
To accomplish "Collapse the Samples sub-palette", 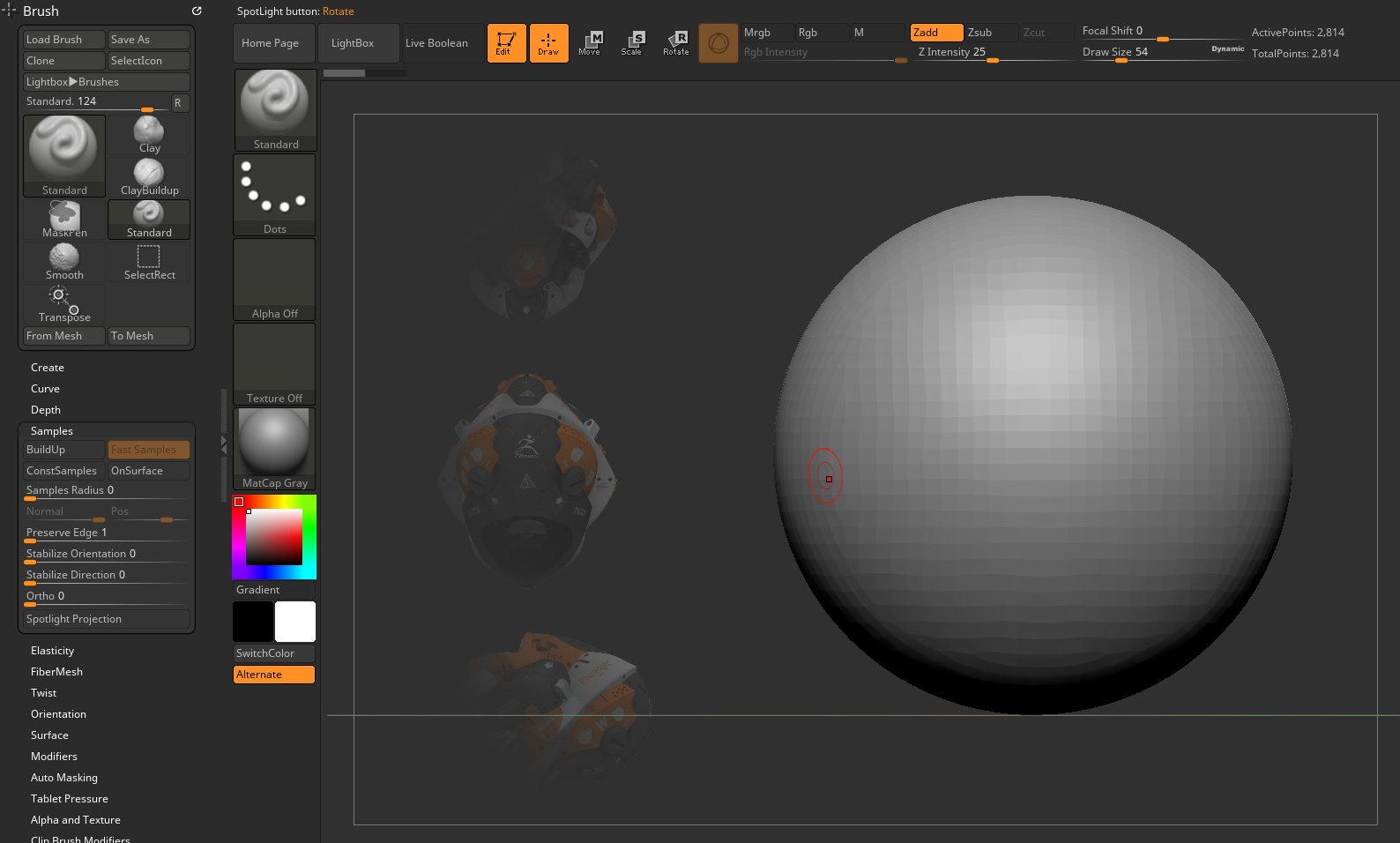I will [x=52, y=431].
